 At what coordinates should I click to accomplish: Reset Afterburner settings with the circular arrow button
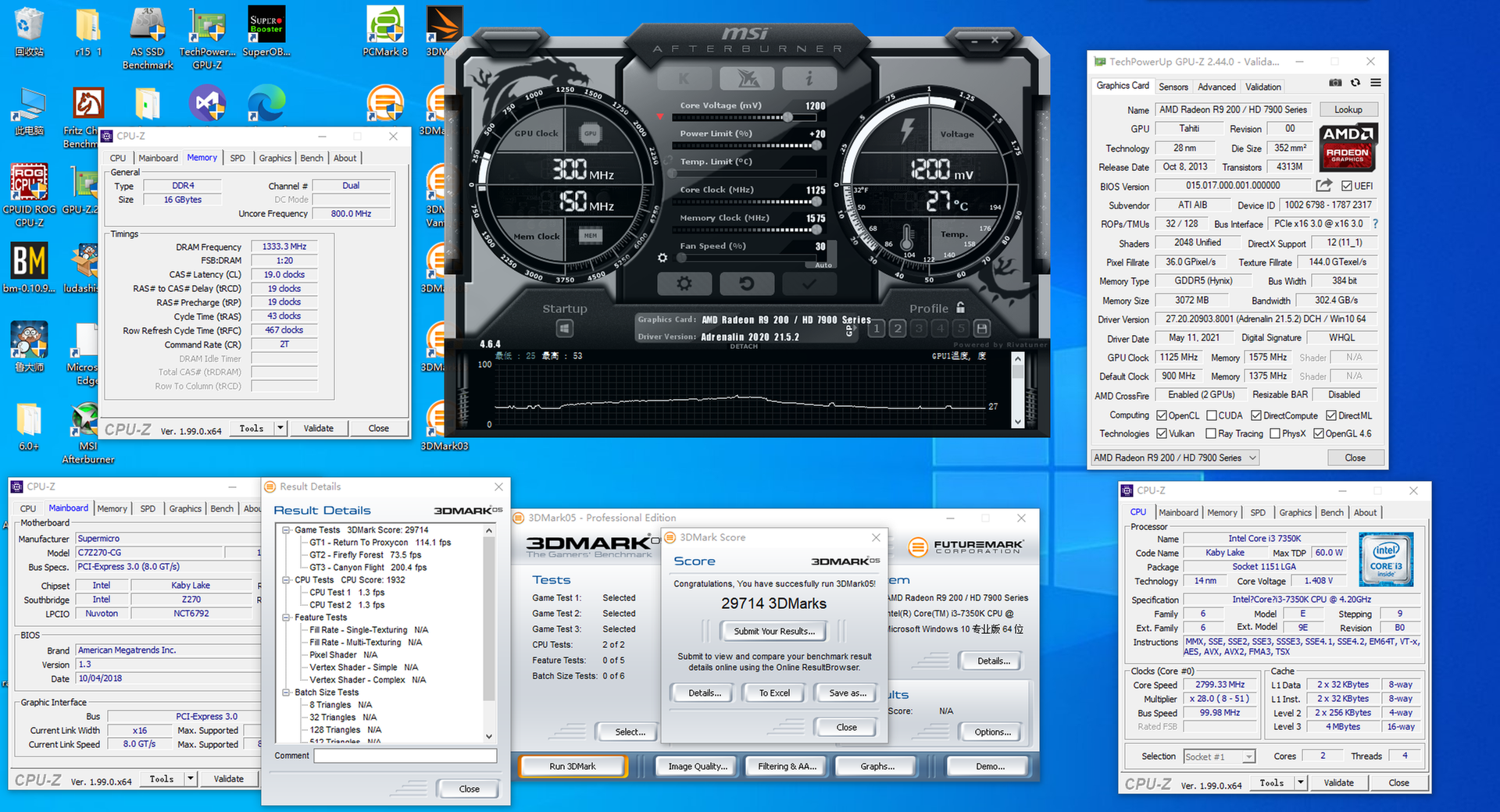(x=747, y=283)
